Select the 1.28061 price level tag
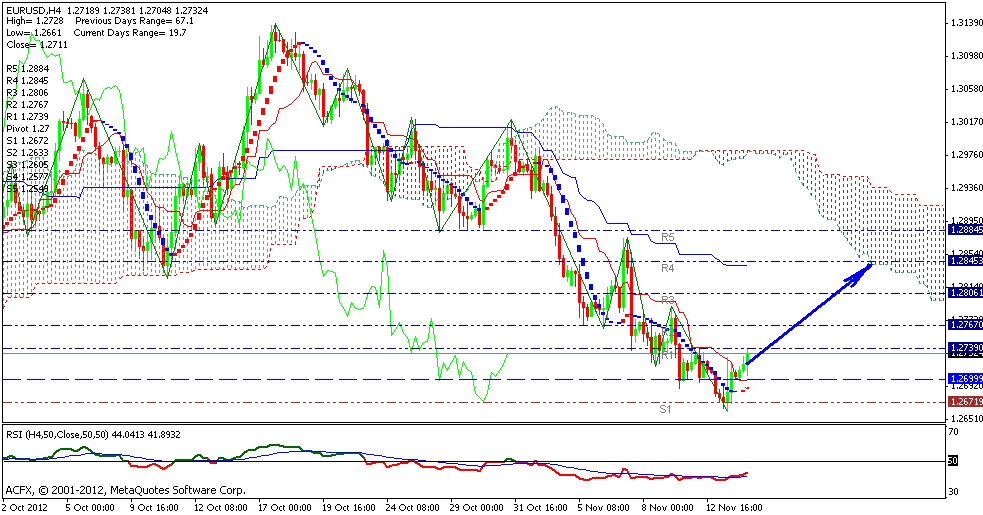 click(x=964, y=293)
